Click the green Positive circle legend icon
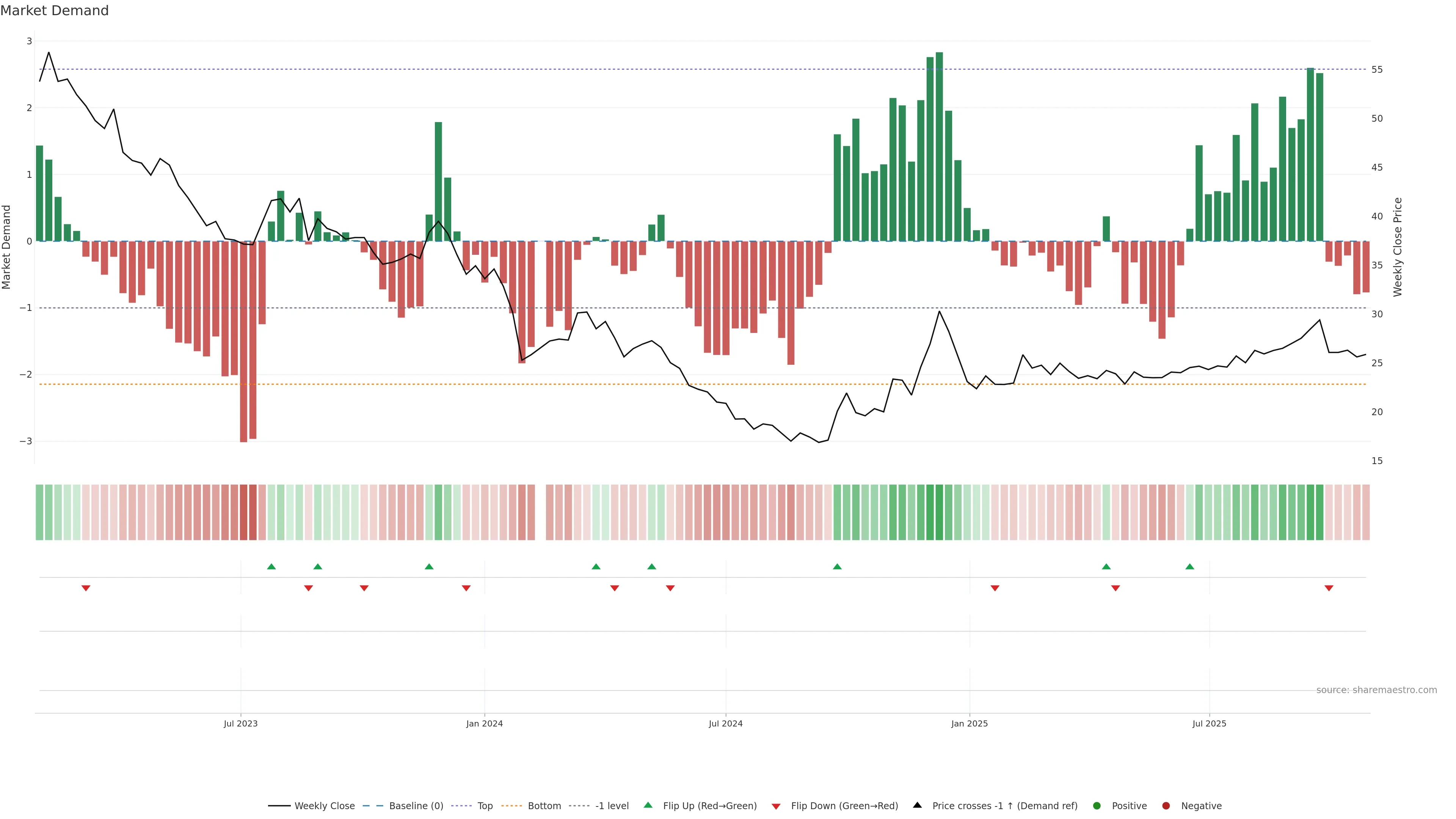 click(x=1097, y=806)
